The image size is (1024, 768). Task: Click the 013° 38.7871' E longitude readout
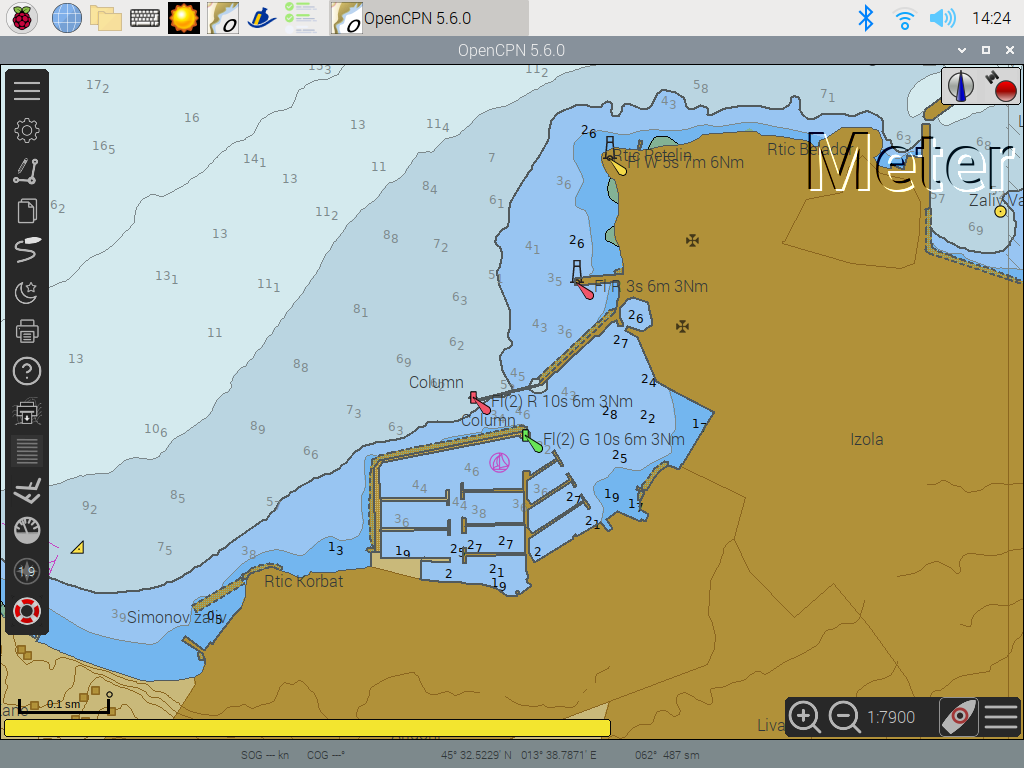pos(559,755)
